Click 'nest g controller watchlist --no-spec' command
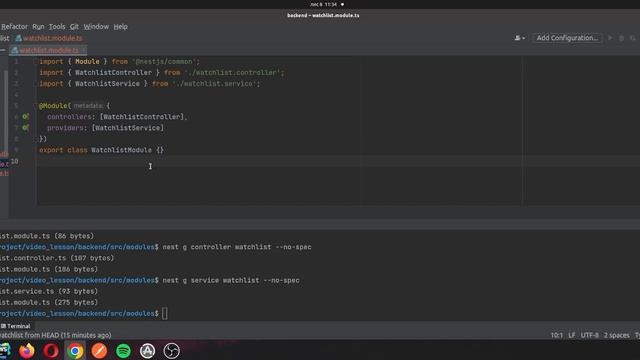This screenshot has height=360, width=640. click(237, 247)
